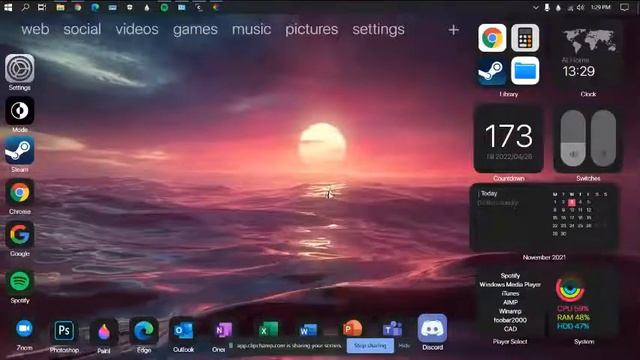Image resolution: width=640 pixels, height=360 pixels.
Task: Launch Edge from the bottom dock
Action: click(x=144, y=331)
